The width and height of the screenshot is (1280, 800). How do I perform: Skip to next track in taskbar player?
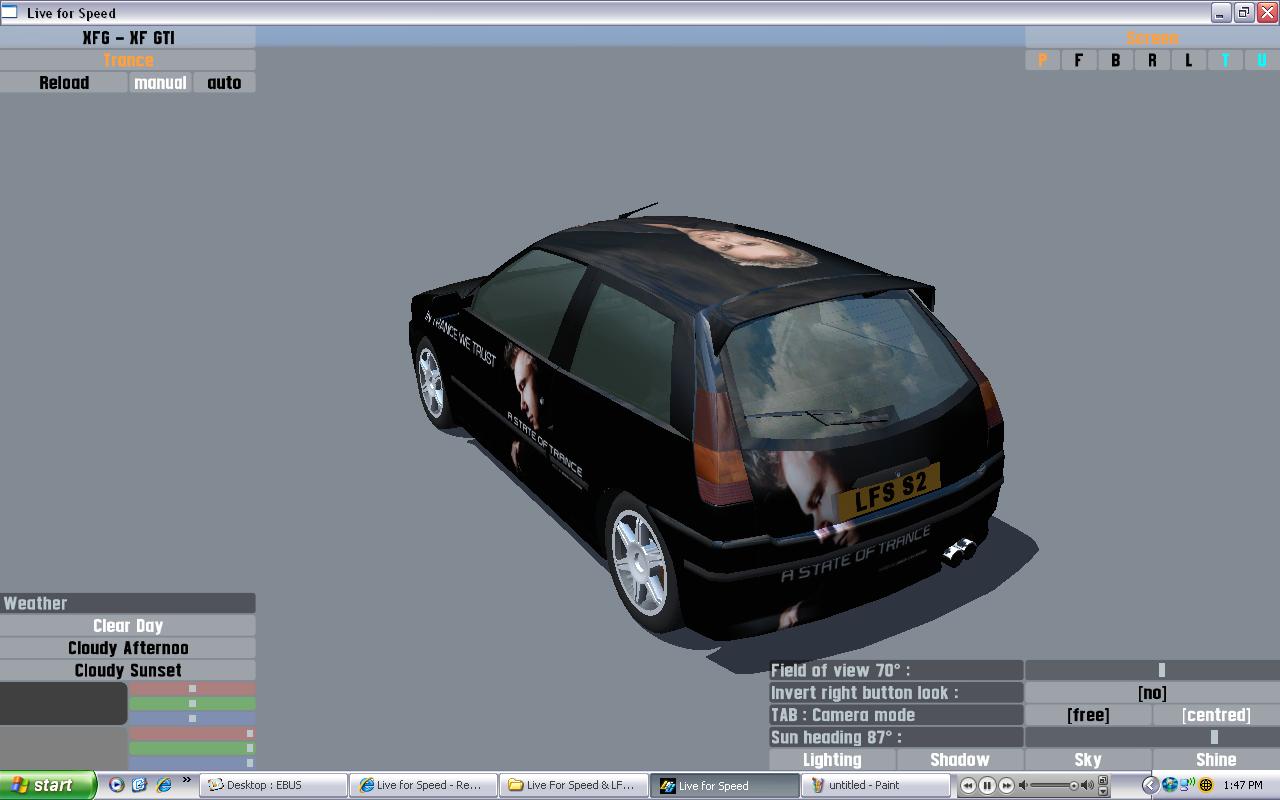click(x=1006, y=786)
